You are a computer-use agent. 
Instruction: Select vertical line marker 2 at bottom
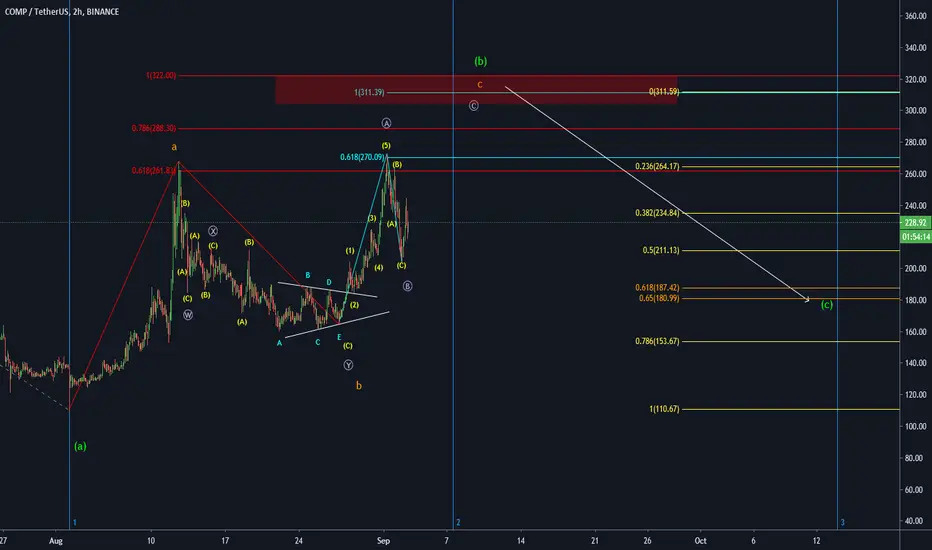pyautogui.click(x=458, y=523)
